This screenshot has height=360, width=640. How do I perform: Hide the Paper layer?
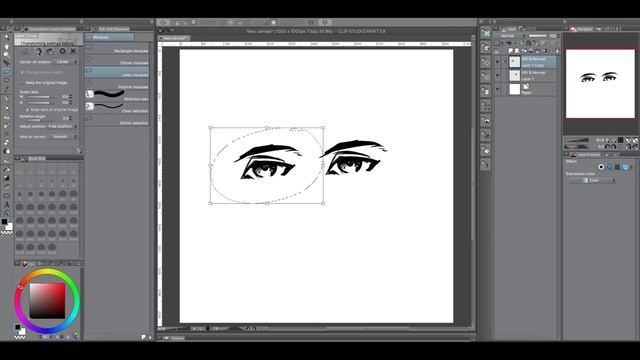point(498,89)
